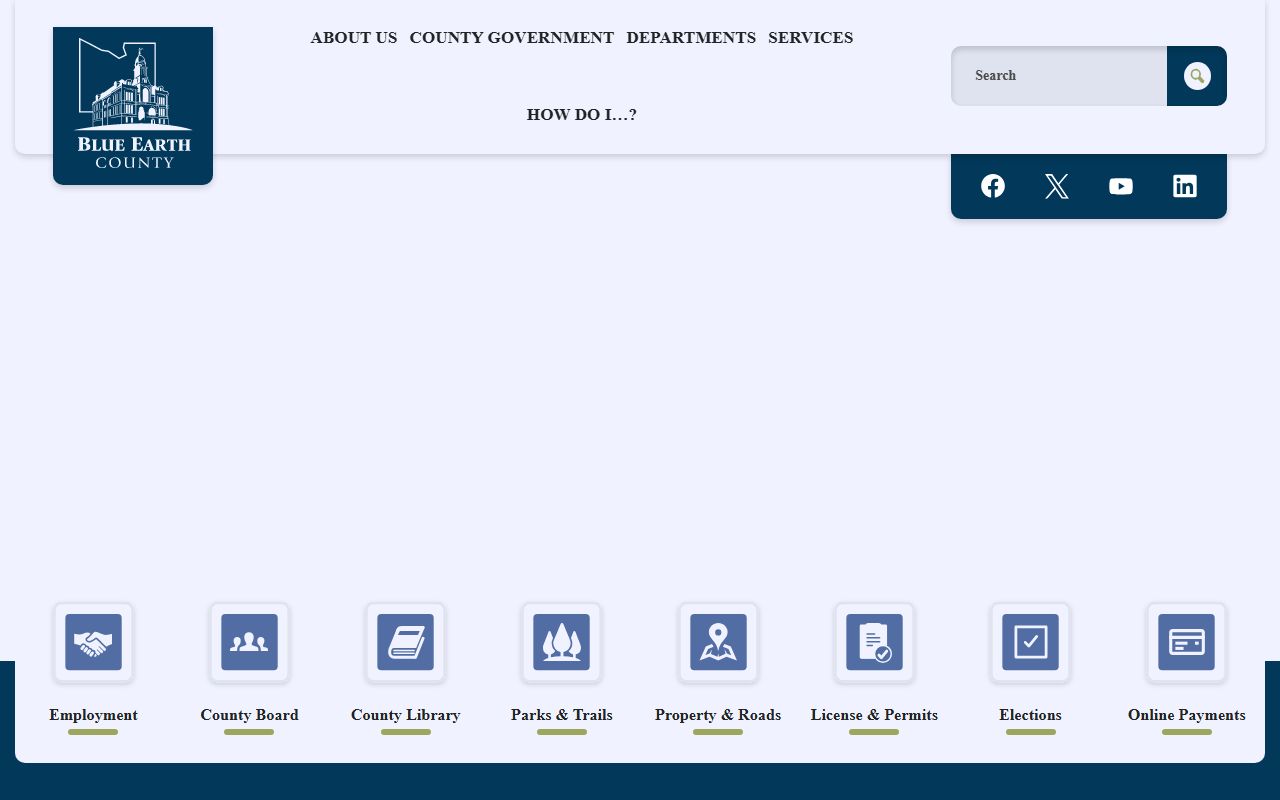
Task: Open the X (Twitter) social icon
Action: pos(1057,186)
